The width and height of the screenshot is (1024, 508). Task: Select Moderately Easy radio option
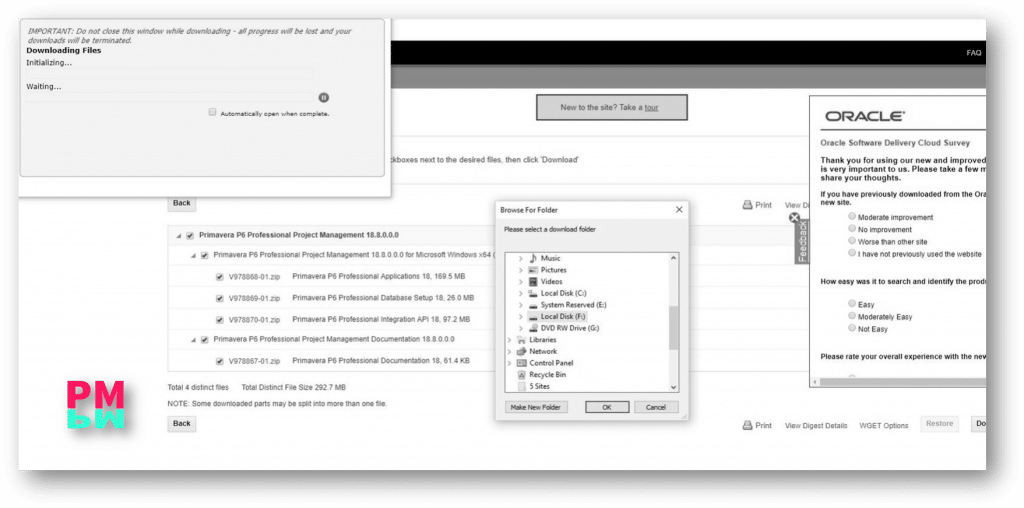pyautogui.click(x=852, y=315)
